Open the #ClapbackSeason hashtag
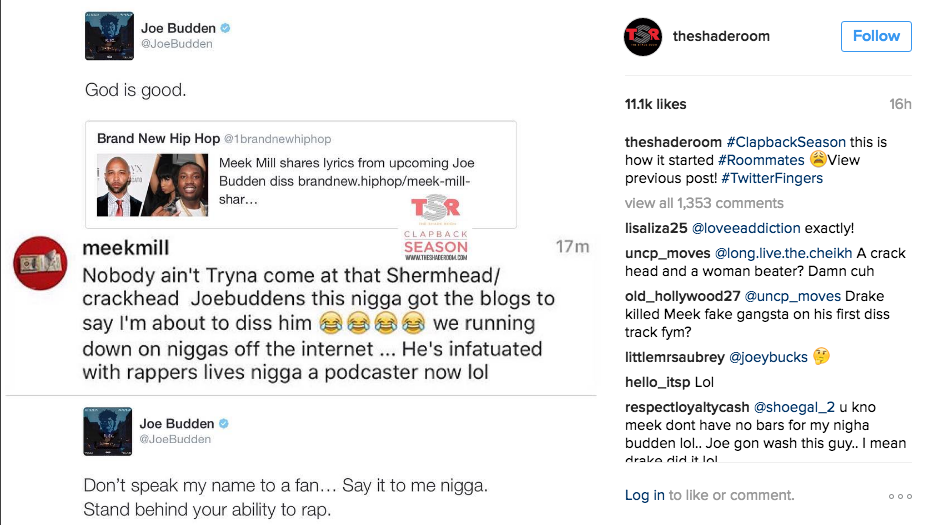935x525 pixels. pos(786,142)
